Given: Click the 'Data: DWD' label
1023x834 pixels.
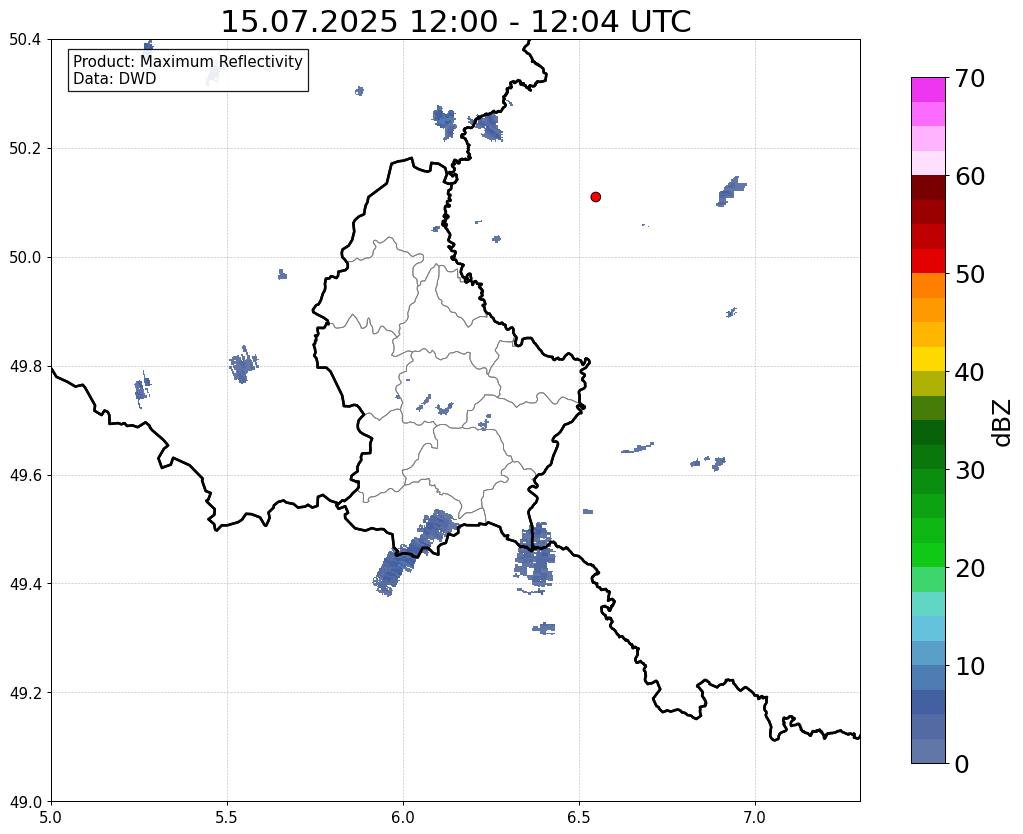Looking at the screenshot, I should click(x=115, y=79).
